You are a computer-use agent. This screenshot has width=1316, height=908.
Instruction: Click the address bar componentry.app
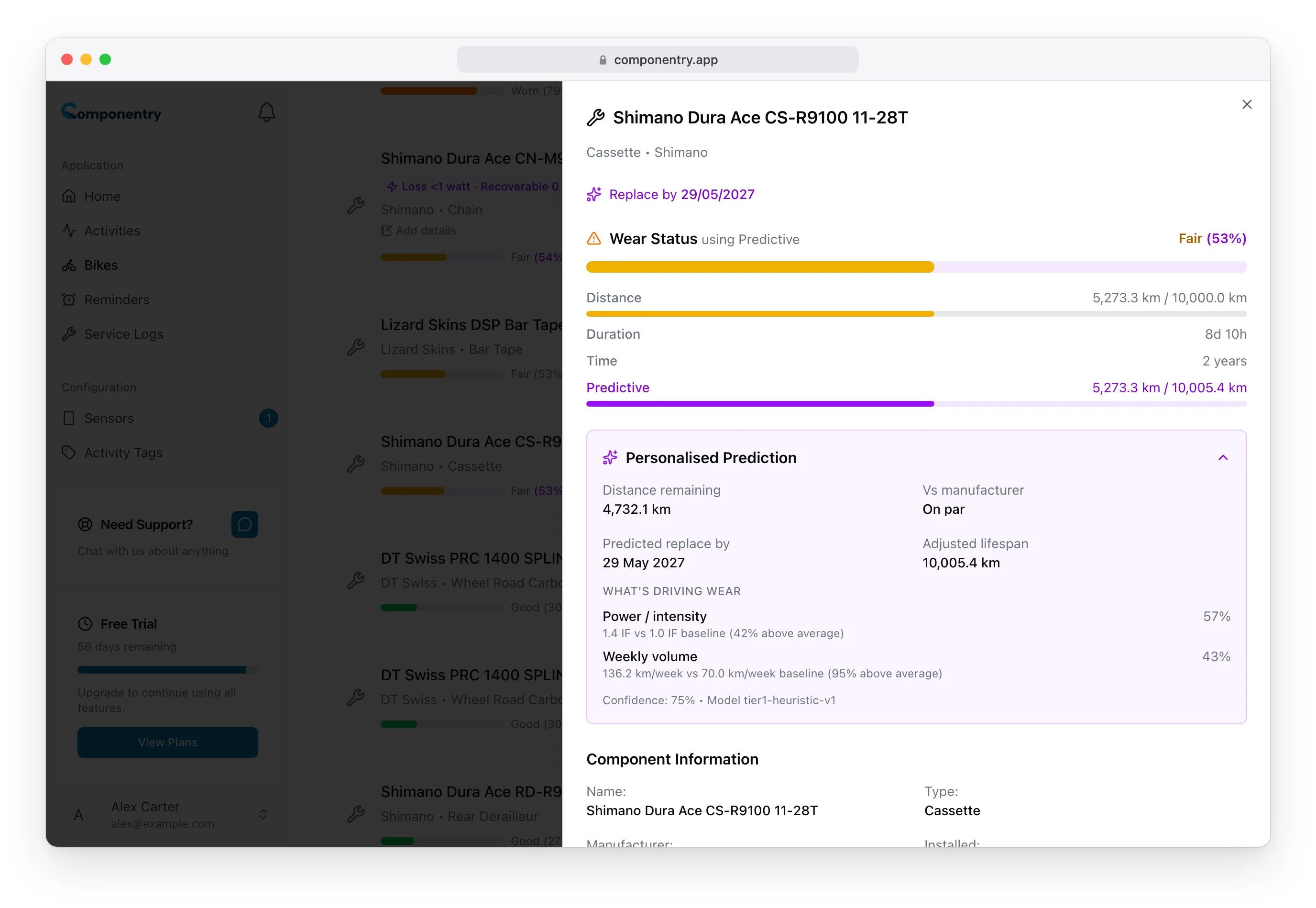[x=658, y=60]
